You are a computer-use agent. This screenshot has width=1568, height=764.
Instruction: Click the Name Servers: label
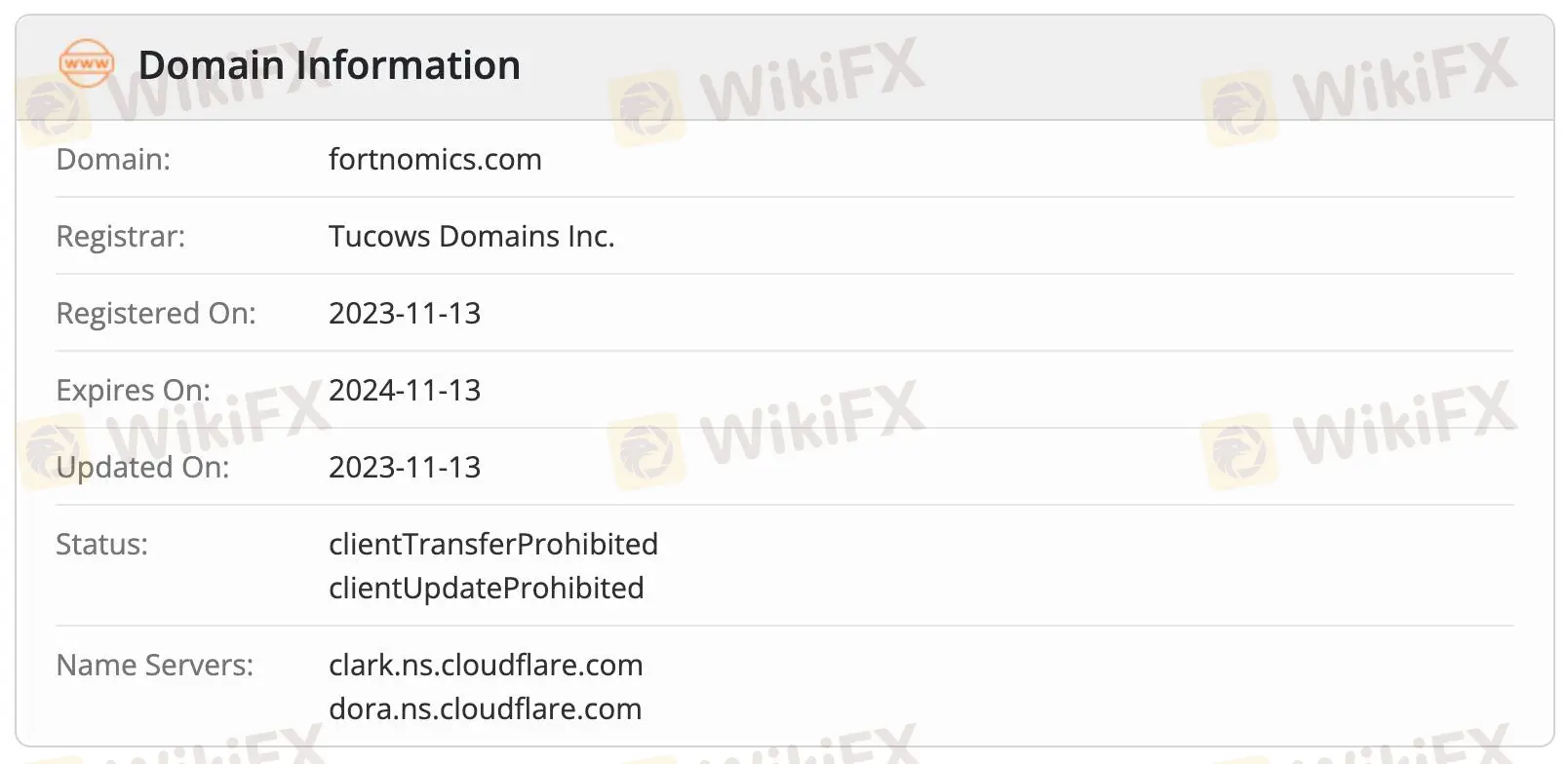(154, 665)
